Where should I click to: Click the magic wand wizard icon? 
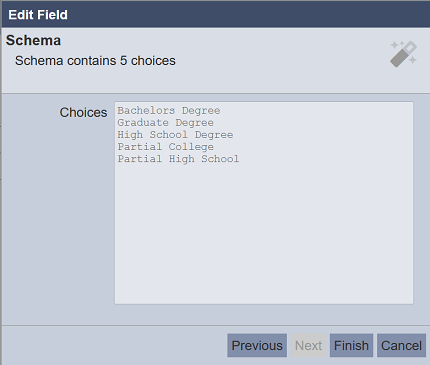(403, 54)
